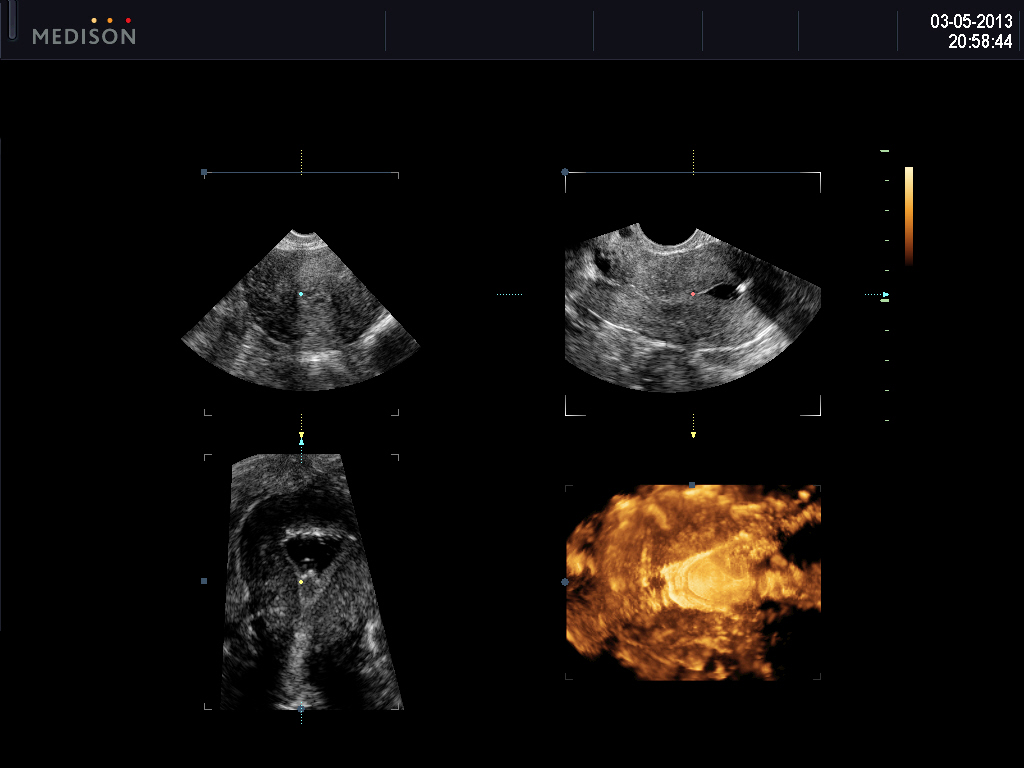
Task: Select the top-right sagittal ultrasound plane
Action: click(692, 308)
